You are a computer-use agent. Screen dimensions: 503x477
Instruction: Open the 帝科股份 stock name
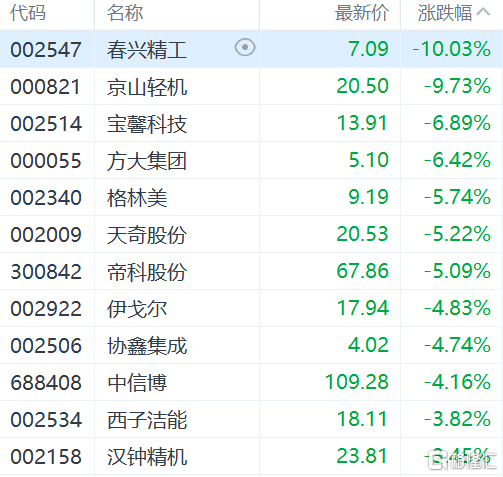click(147, 272)
